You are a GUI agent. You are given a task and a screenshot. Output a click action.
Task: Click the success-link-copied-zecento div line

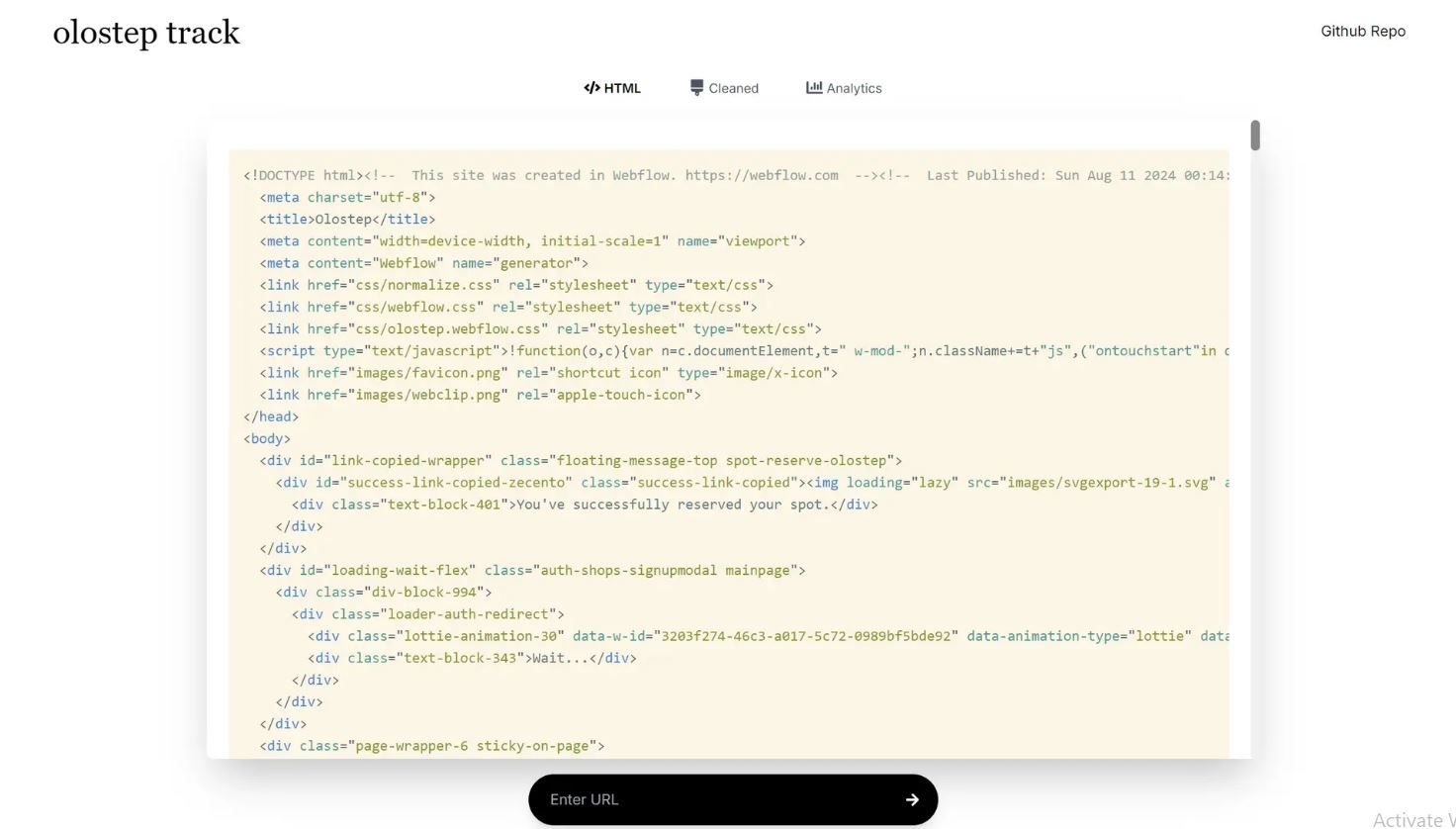pos(752,482)
